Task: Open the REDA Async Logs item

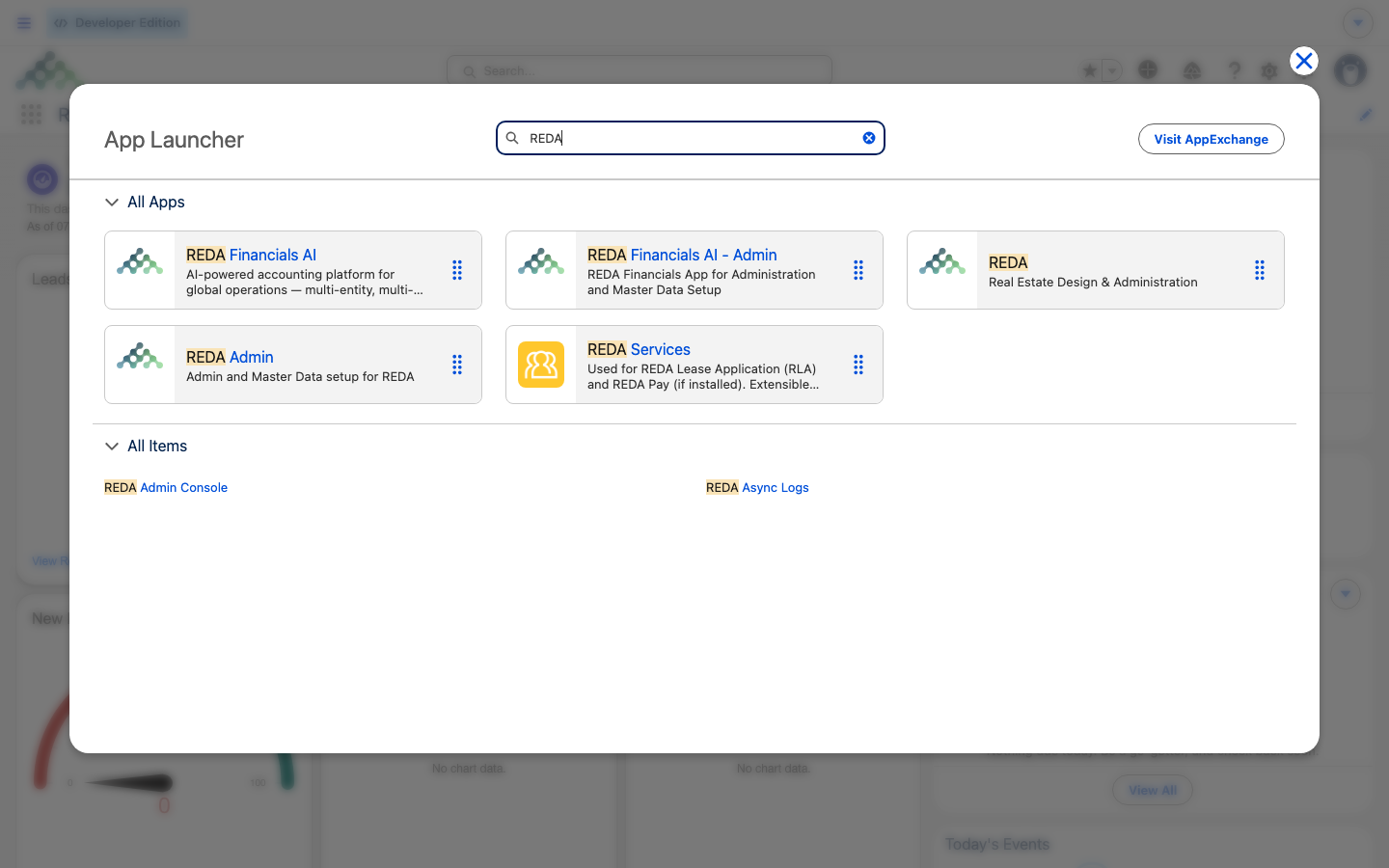Action: tap(757, 488)
